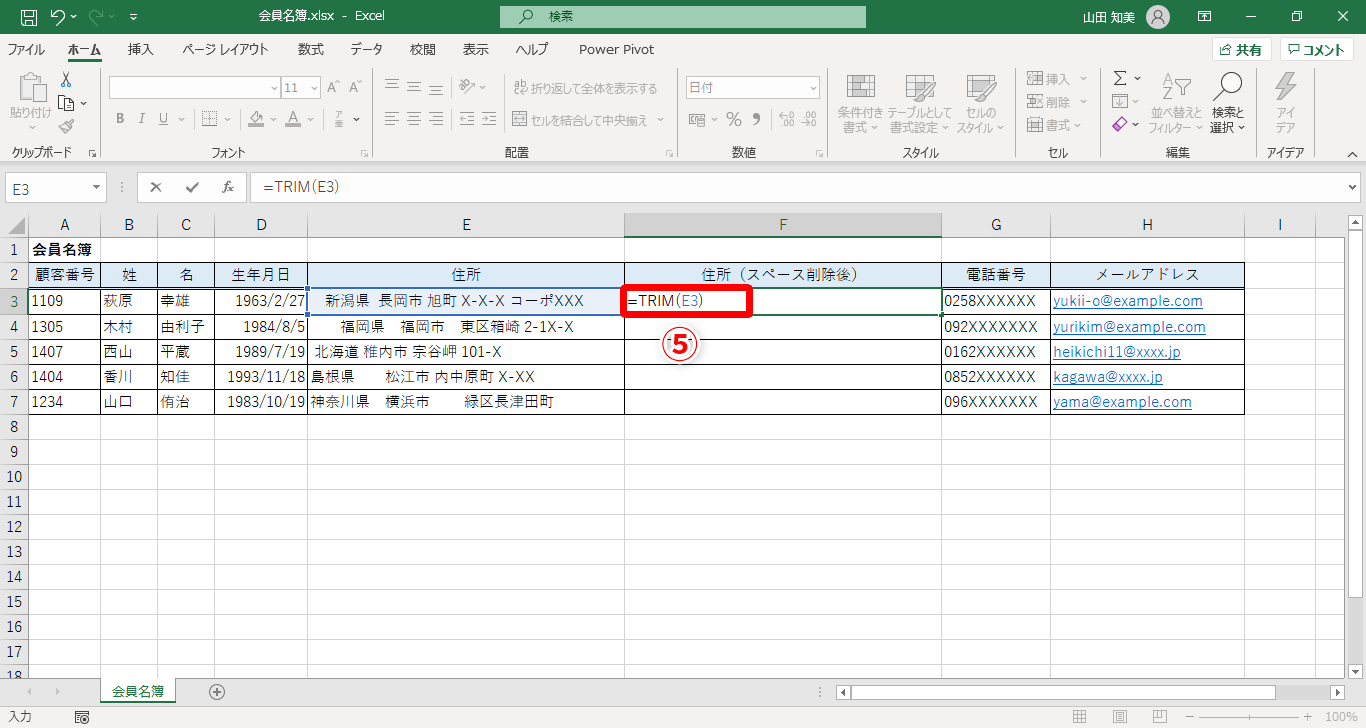Image resolution: width=1366 pixels, height=728 pixels.
Task: Click the decrease indent icon
Action: click(x=467, y=120)
